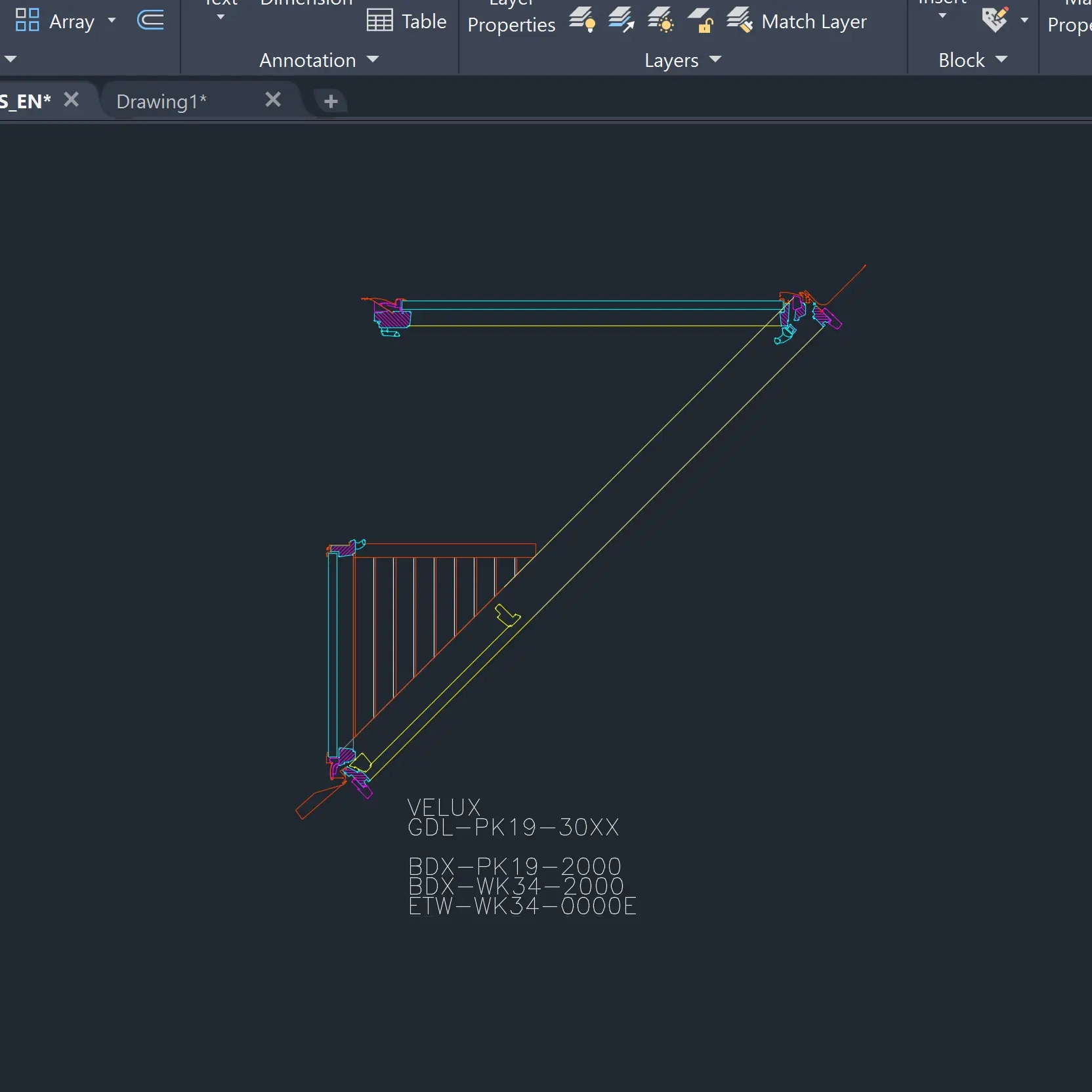Select the BDX-PK19-2000 text label
This screenshot has width=1092, height=1092.
coord(514,866)
